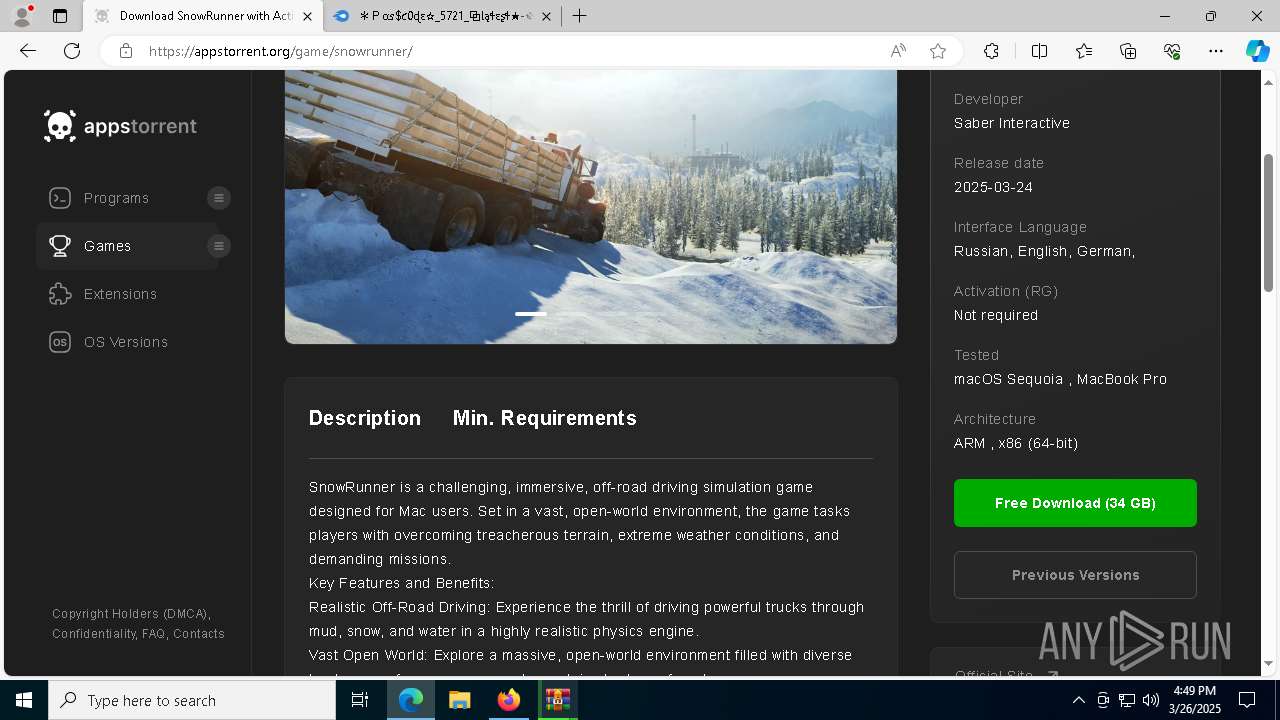Click the Saber Interactive developer text
The height and width of the screenshot is (720, 1280).
click(x=1012, y=123)
